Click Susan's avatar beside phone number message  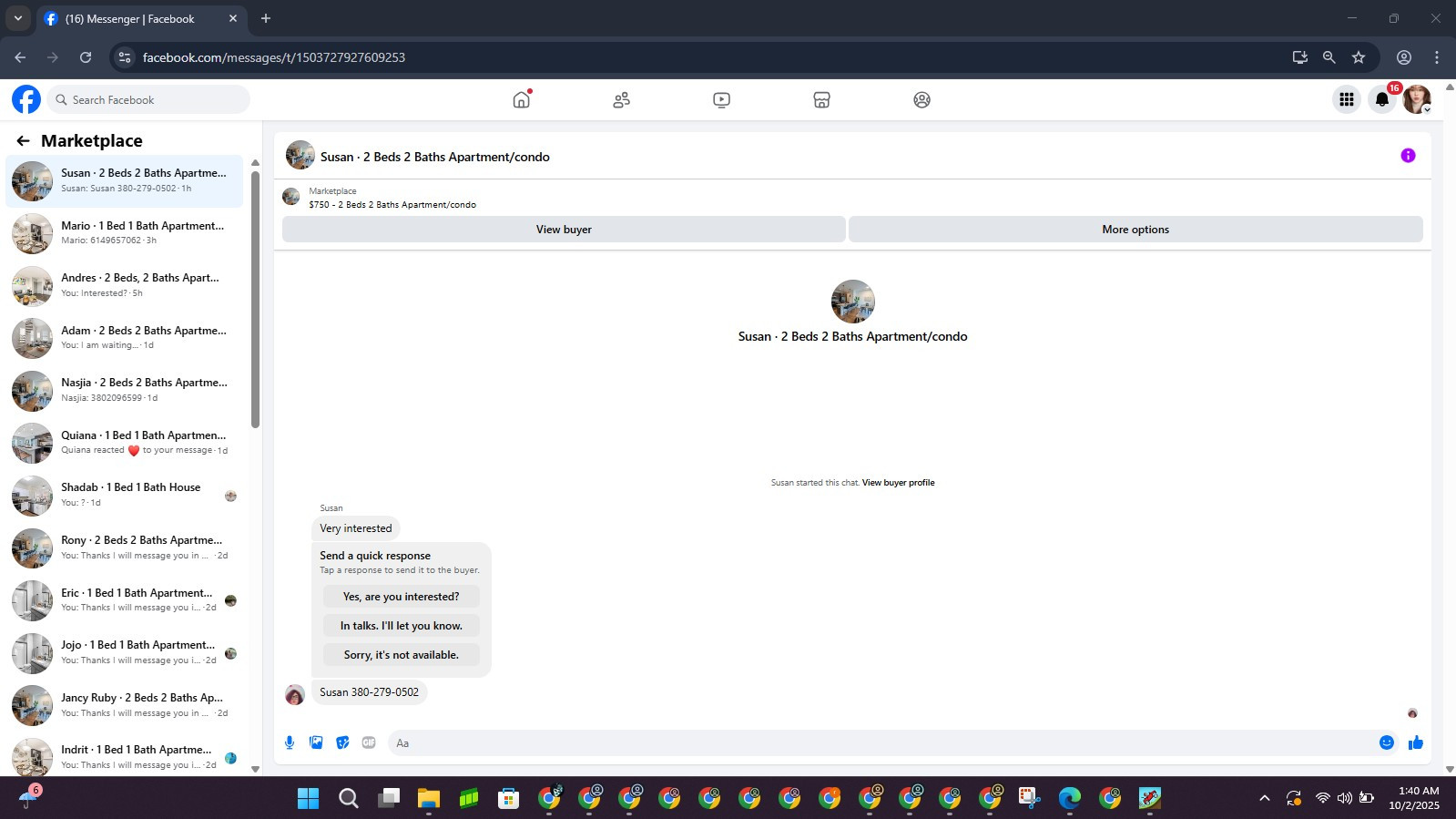[294, 695]
